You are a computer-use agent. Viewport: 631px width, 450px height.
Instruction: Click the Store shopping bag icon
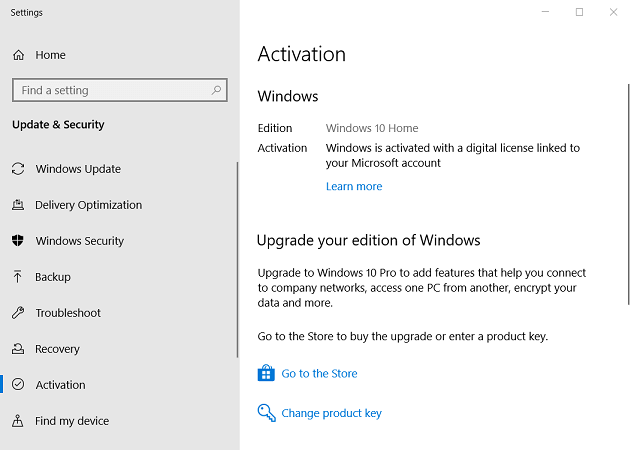[x=266, y=373]
